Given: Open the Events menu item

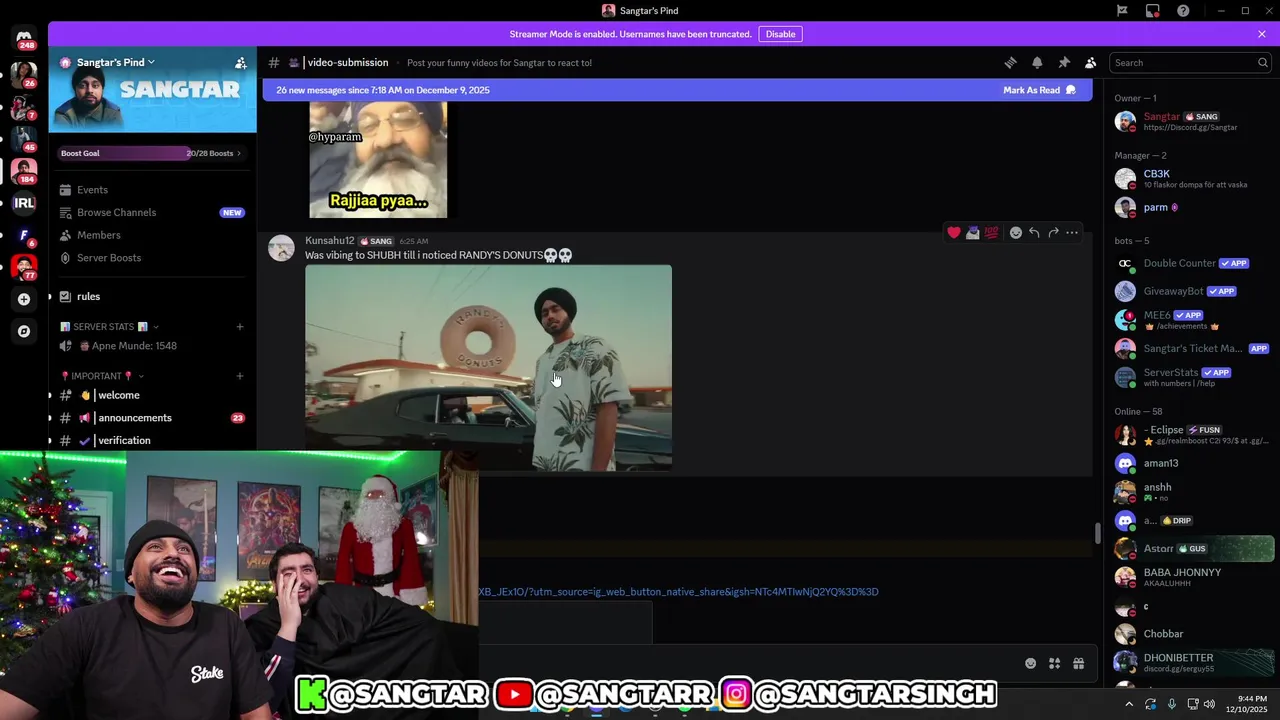Looking at the screenshot, I should [152, 190].
